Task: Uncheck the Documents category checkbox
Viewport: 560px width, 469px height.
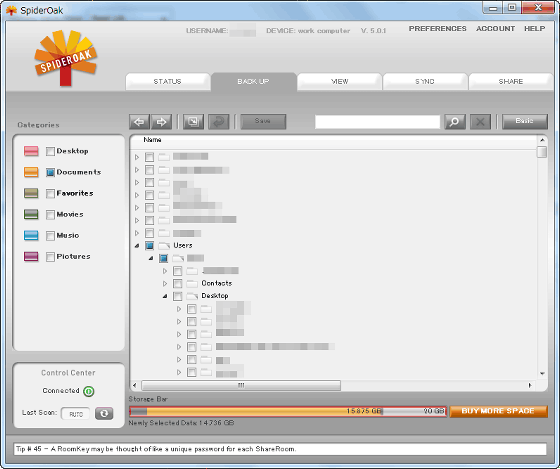Action: [50, 173]
